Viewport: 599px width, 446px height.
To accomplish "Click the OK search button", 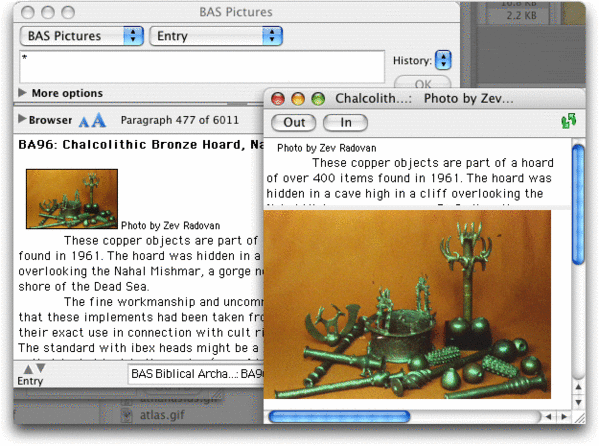I will 423,83.
